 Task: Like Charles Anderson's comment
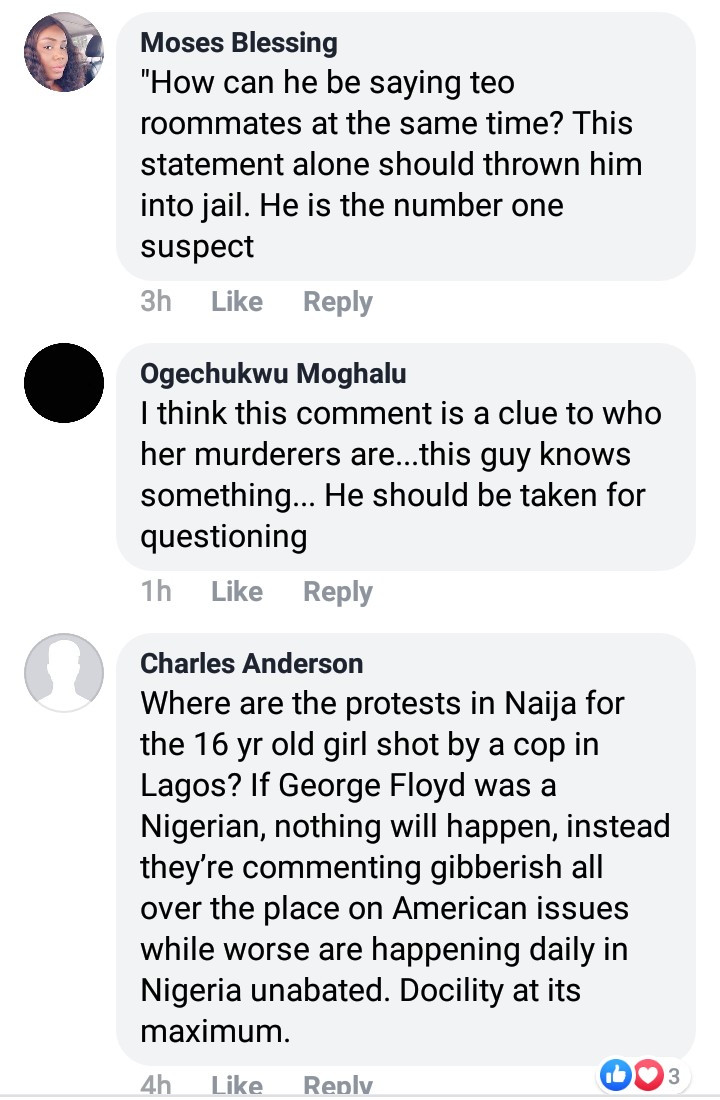click(237, 1085)
